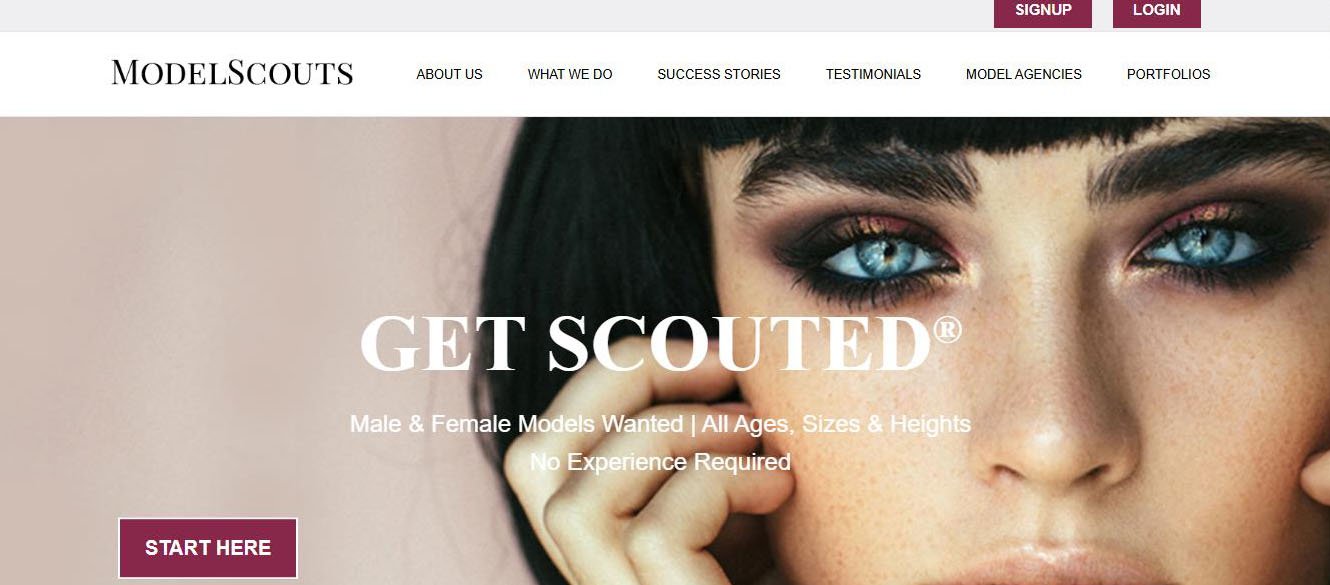1330x585 pixels.
Task: Click the SIGNUP button
Action: click(x=1043, y=11)
